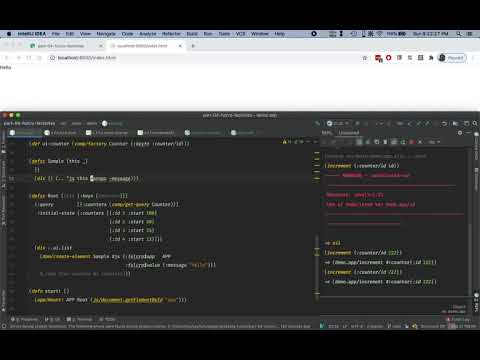Click the line separator LF status entry

click(x=345, y=326)
